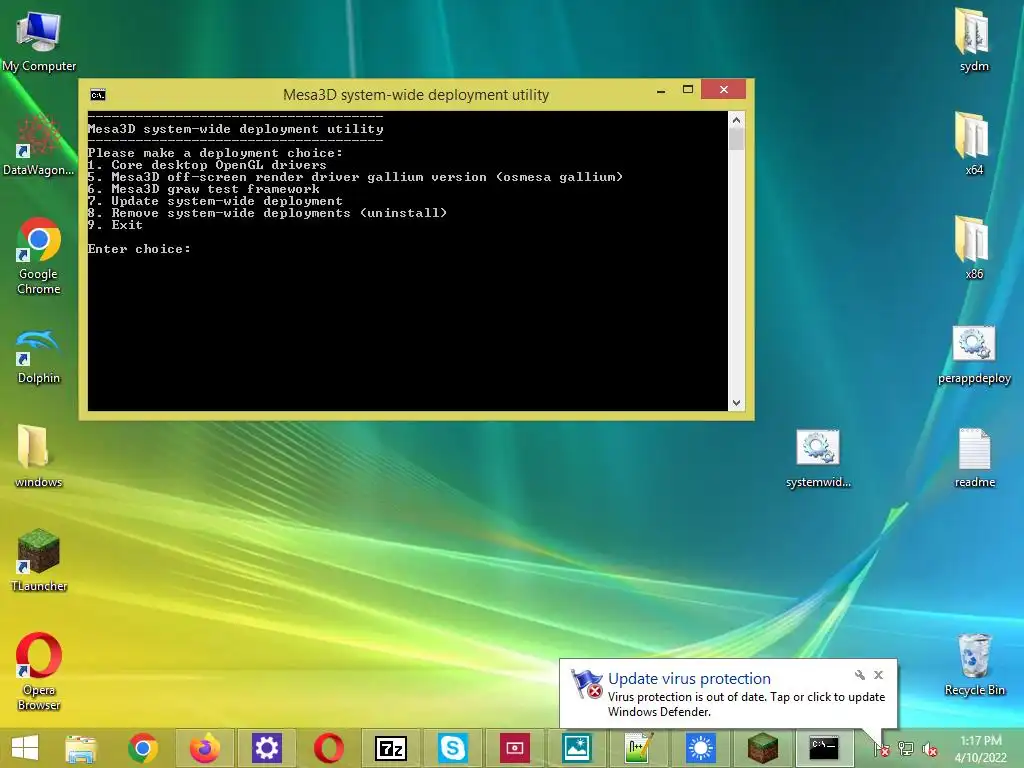Select the DataWagon desktop shortcut
Image resolution: width=1024 pixels, height=768 pixels.
pyautogui.click(x=39, y=144)
